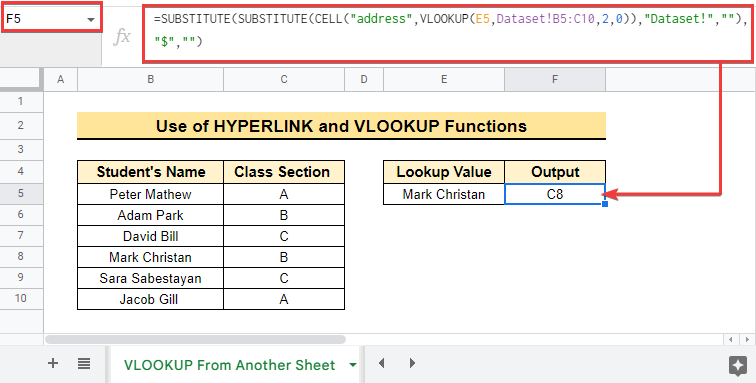The width and height of the screenshot is (756, 383).
Task: Select the Sara Sabestayan cell
Action: tap(150, 278)
